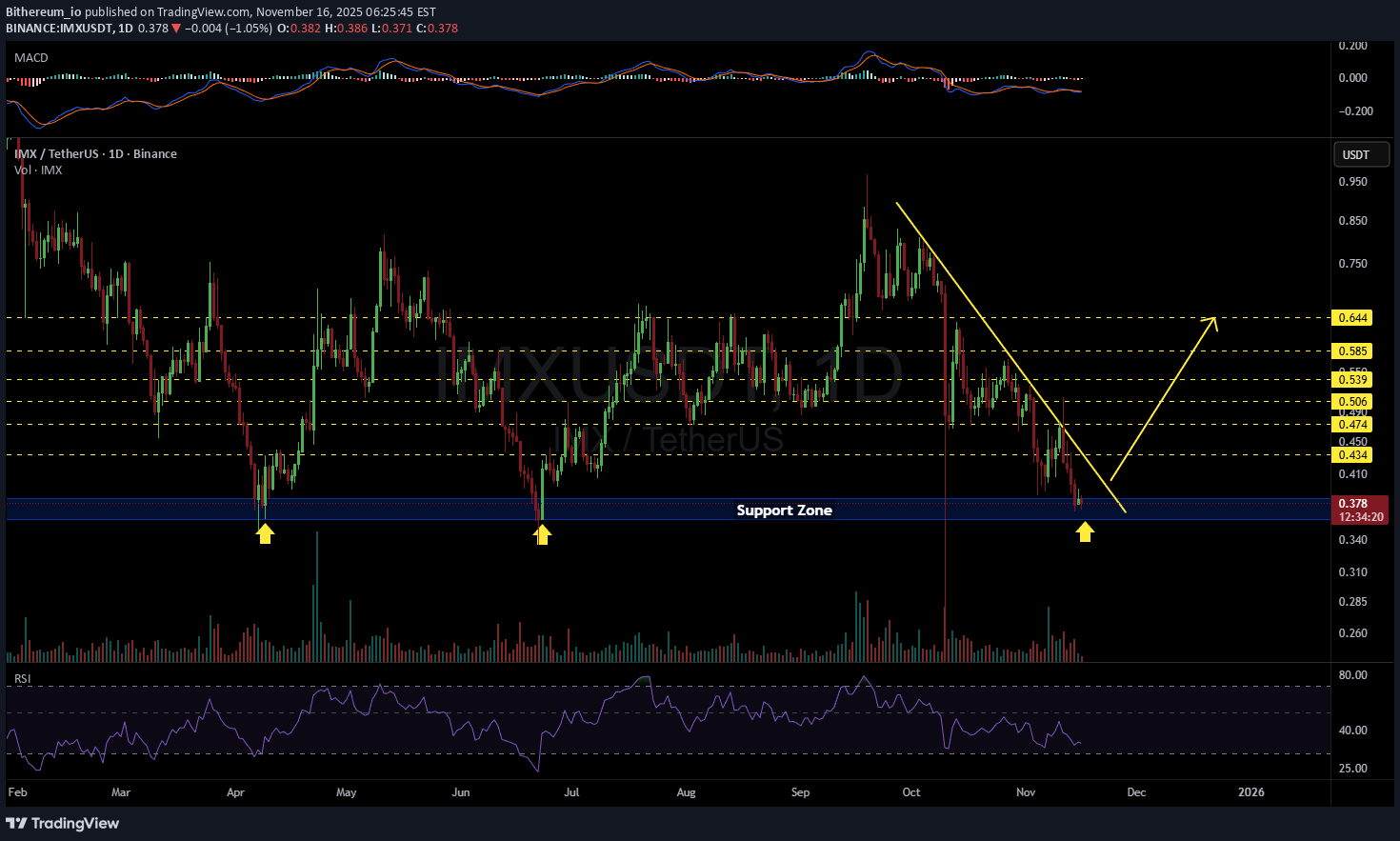Click the 2026 marker on time axis

coord(1250,792)
